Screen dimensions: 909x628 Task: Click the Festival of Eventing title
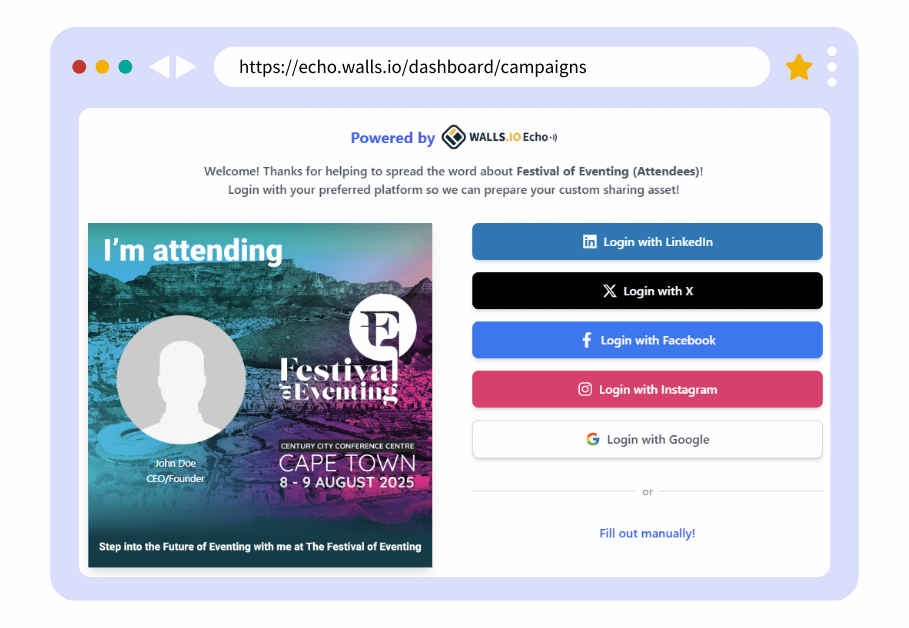339,380
